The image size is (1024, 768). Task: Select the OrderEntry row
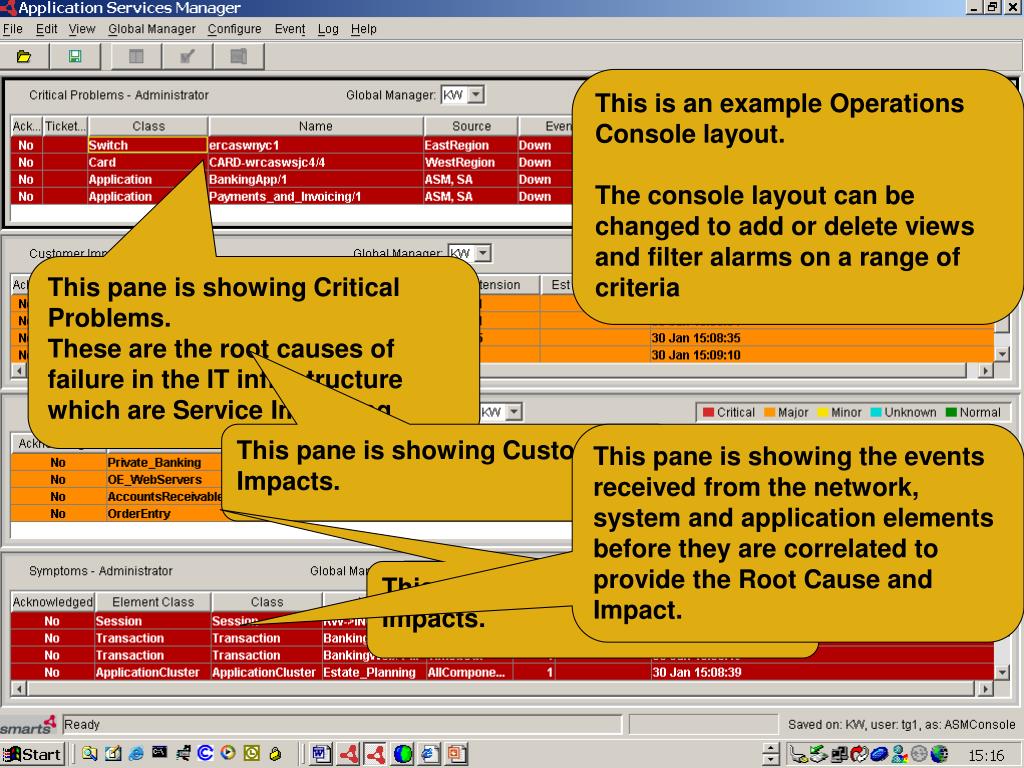tap(118, 514)
